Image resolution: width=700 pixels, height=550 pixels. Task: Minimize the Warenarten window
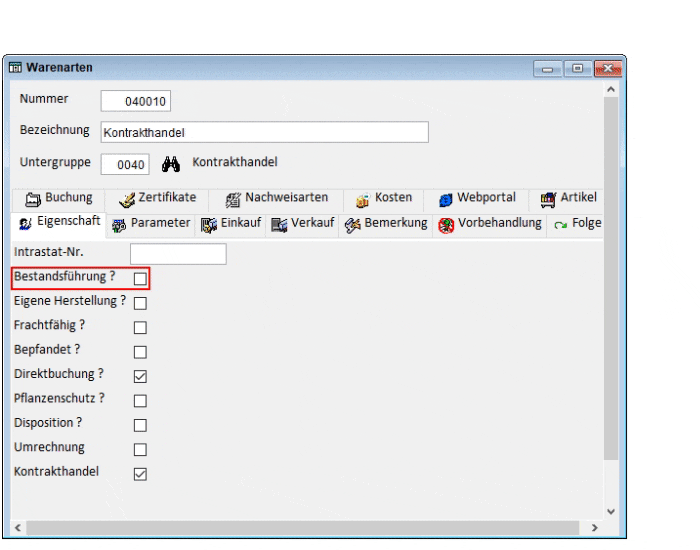click(x=548, y=69)
